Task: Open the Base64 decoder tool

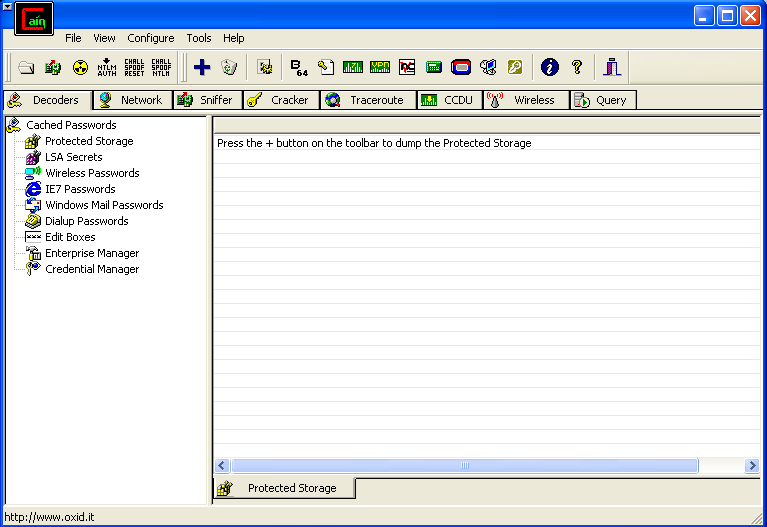Action: pyautogui.click(x=299, y=67)
